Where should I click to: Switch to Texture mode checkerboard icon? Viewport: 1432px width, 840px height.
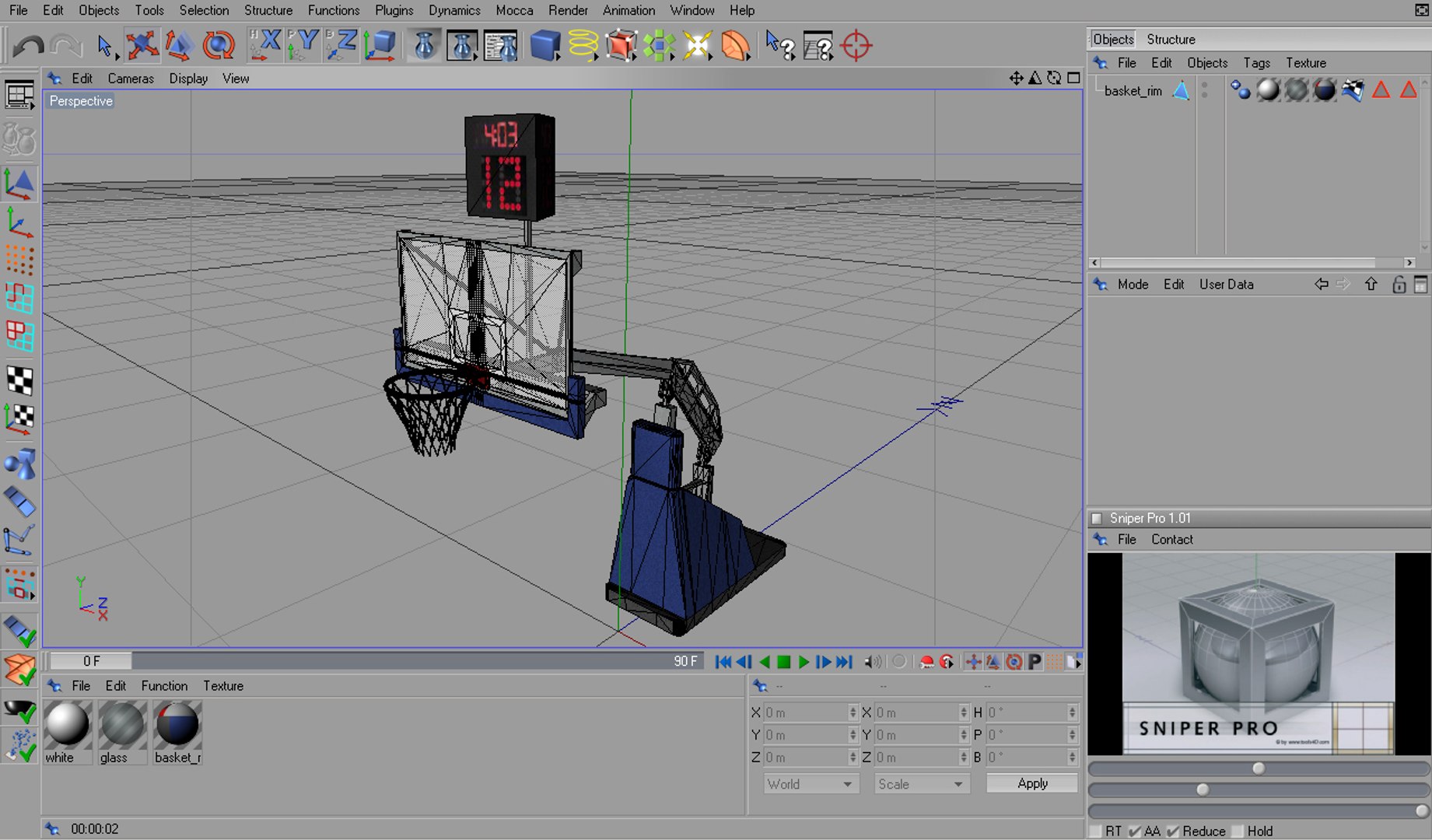(19, 380)
